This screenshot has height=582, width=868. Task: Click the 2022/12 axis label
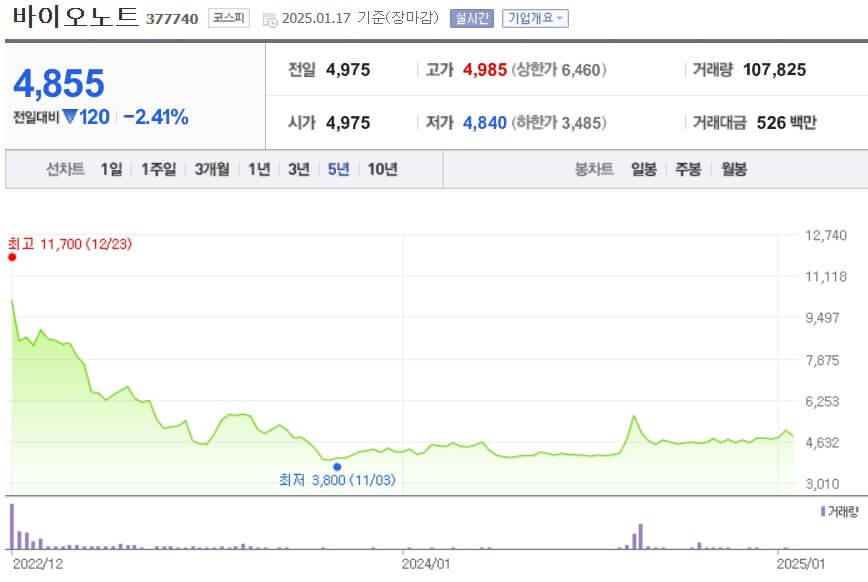[x=38, y=564]
